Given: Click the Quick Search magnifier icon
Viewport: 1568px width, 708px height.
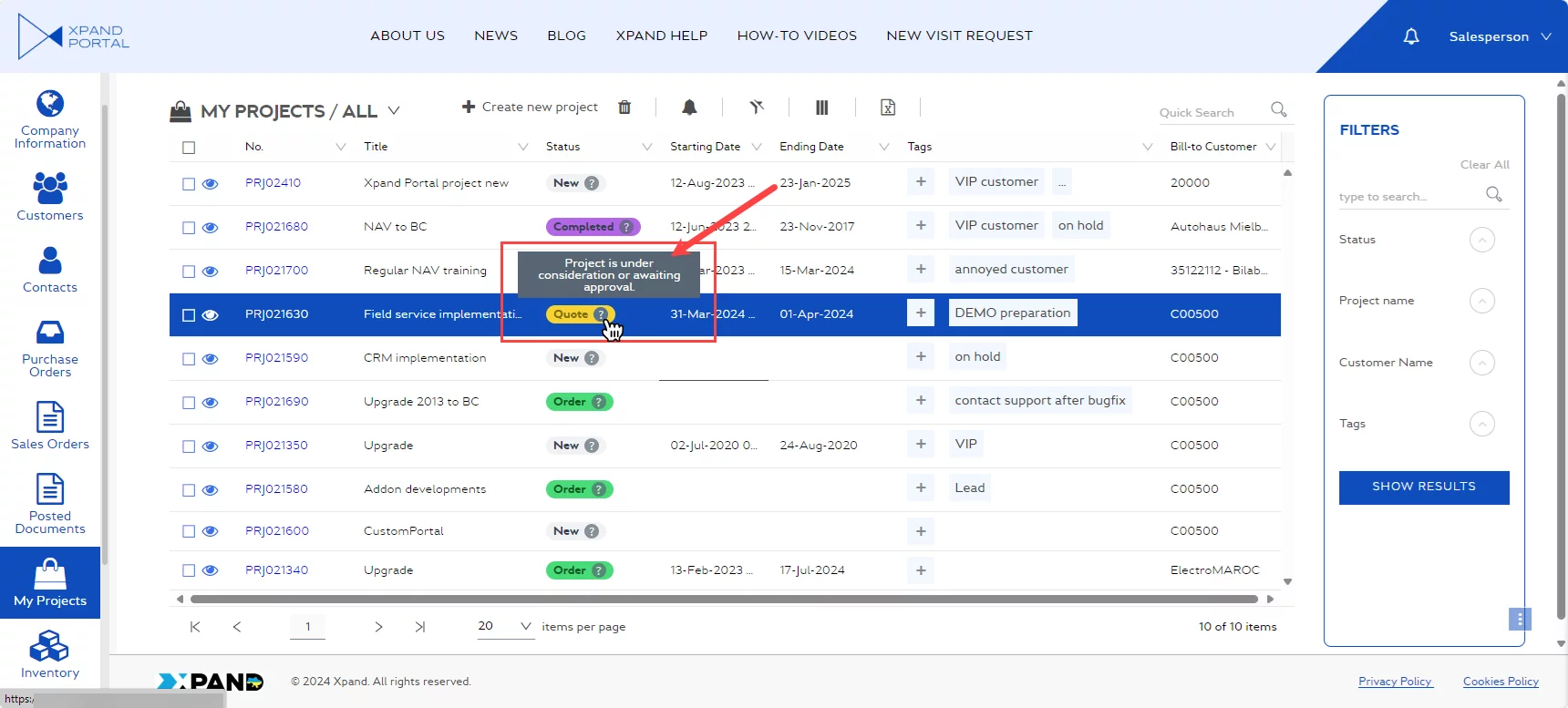Looking at the screenshot, I should (1279, 110).
